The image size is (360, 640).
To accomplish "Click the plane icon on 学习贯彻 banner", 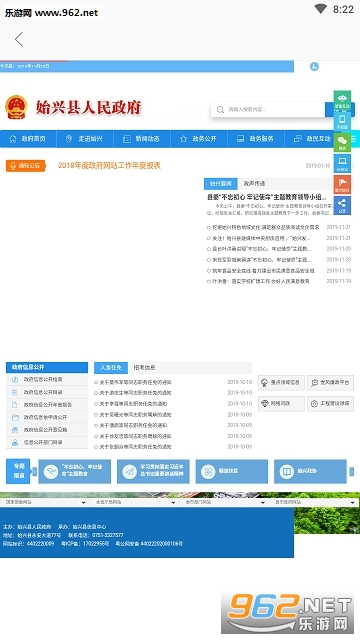I will point(129,472).
